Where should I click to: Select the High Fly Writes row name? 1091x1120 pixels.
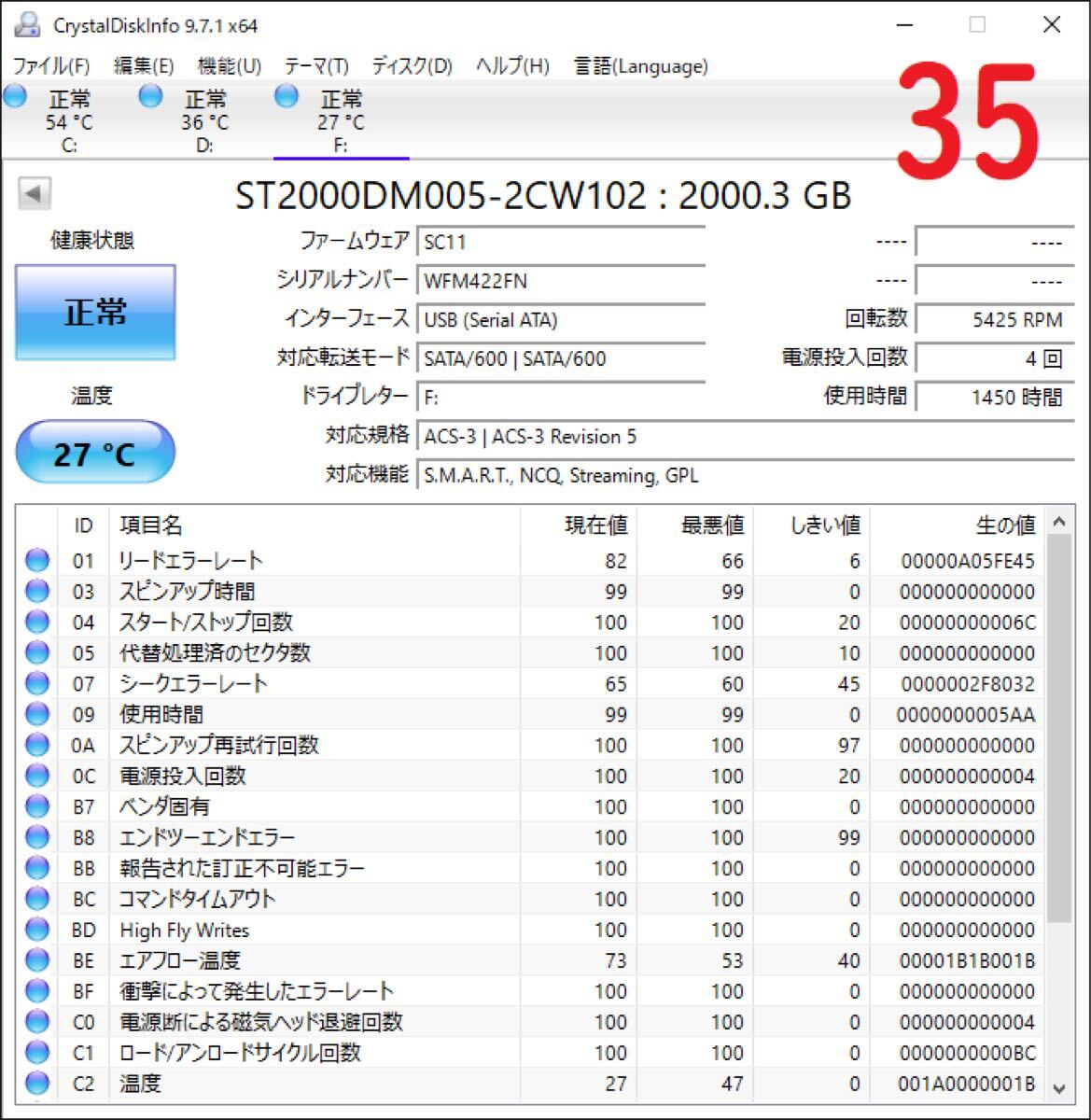(185, 930)
